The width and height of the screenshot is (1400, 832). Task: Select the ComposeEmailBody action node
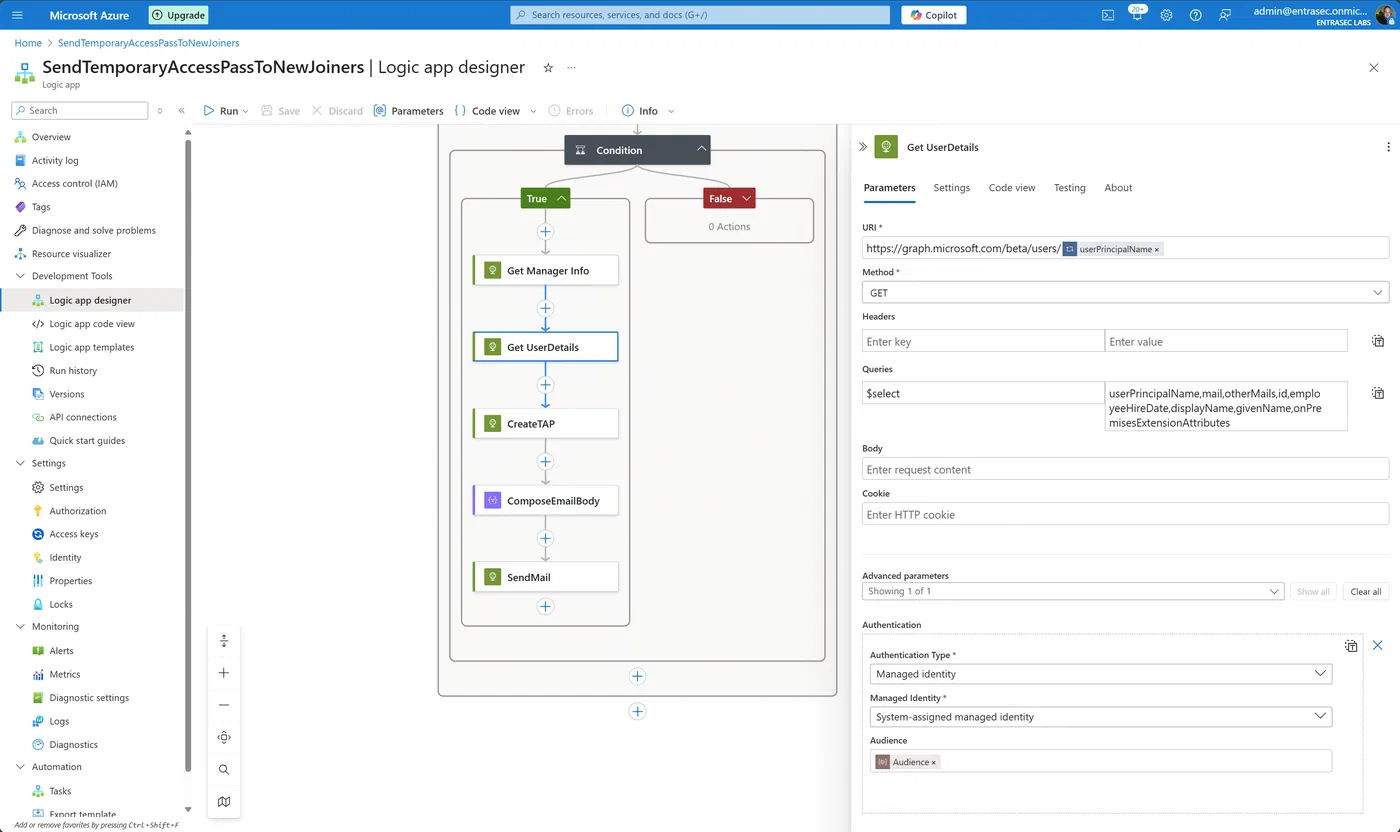click(545, 501)
